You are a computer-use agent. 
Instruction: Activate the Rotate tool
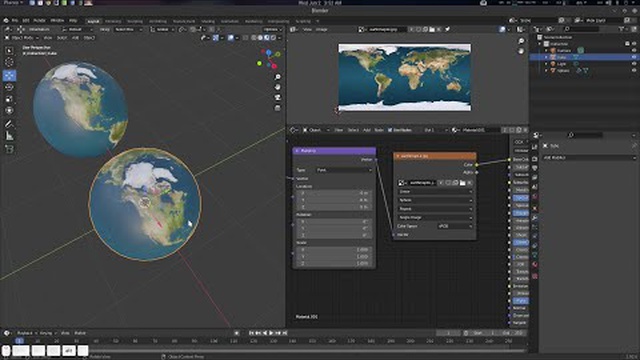point(9,87)
